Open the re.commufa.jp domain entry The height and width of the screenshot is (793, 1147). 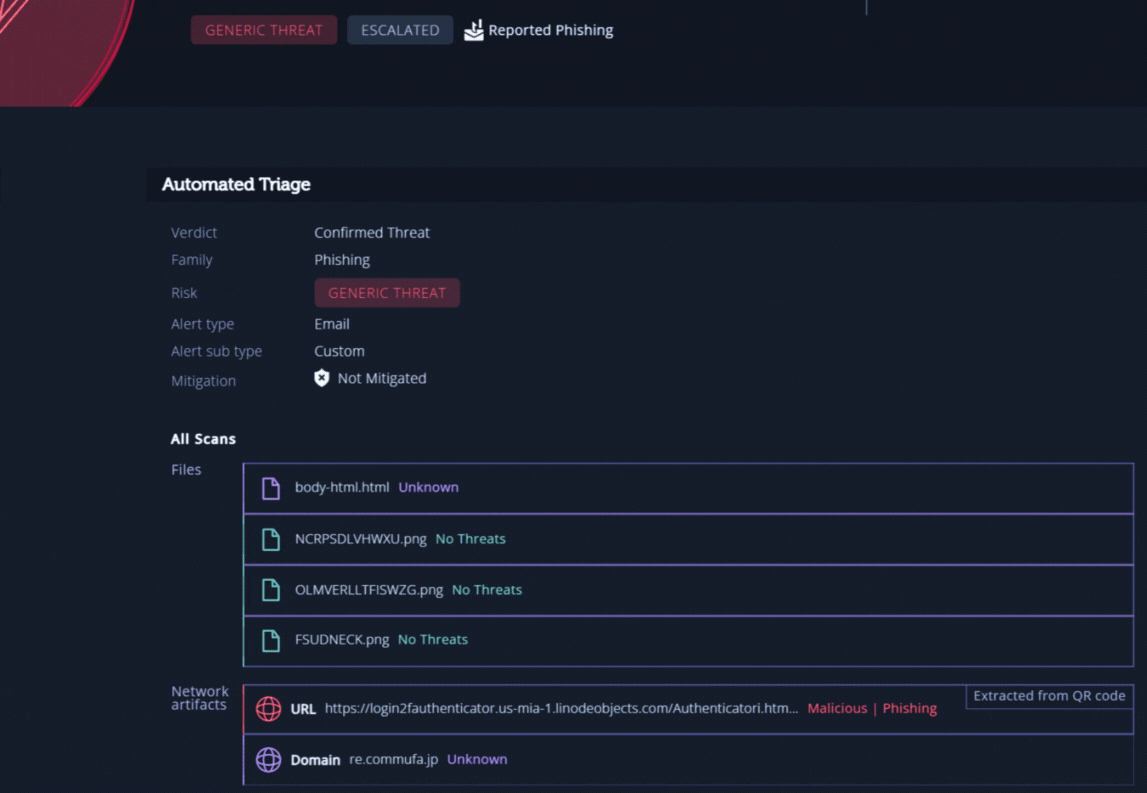point(393,760)
